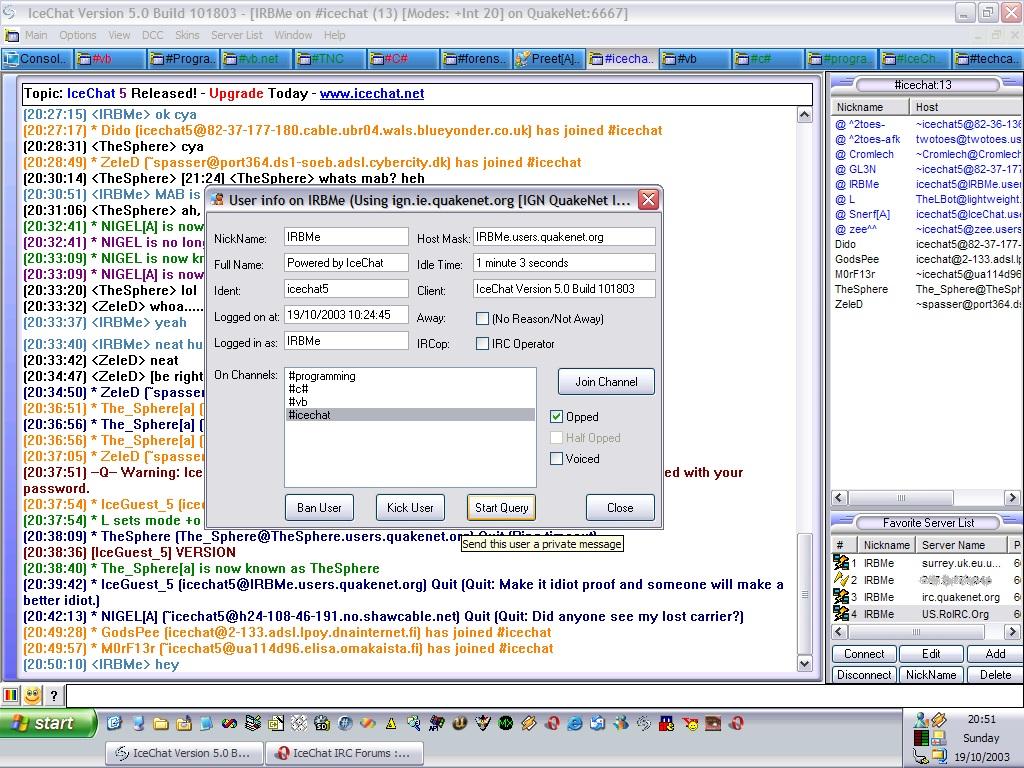
Task: Click the Close button in User info
Action: [620, 507]
